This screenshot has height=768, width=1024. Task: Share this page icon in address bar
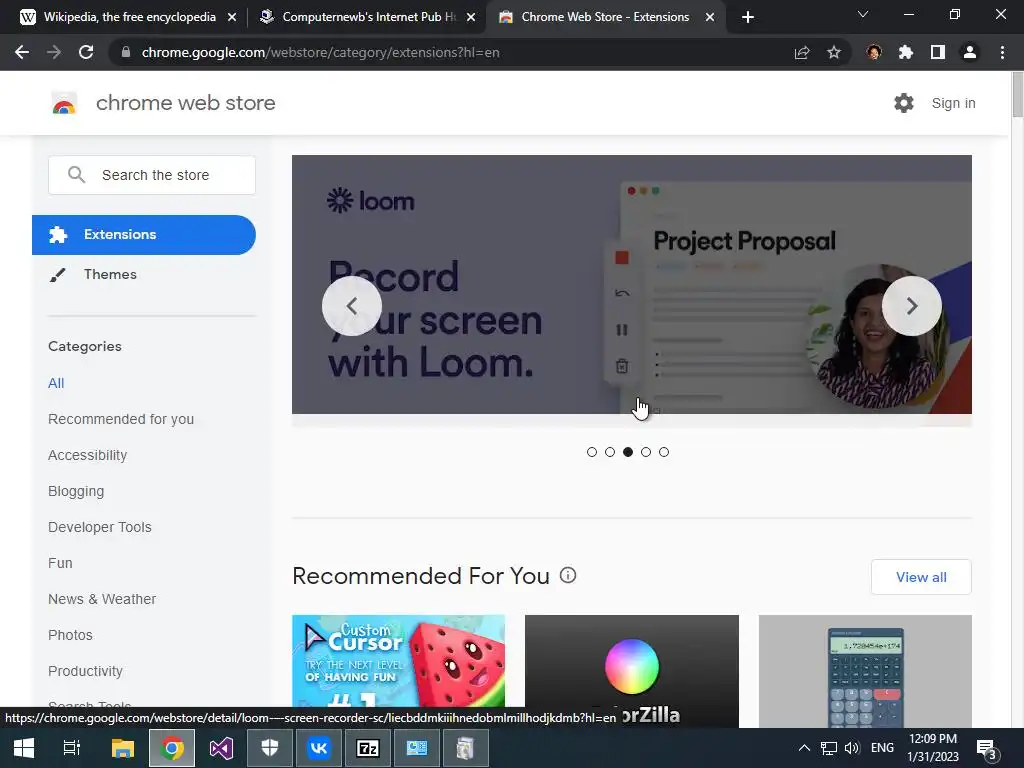(x=801, y=52)
